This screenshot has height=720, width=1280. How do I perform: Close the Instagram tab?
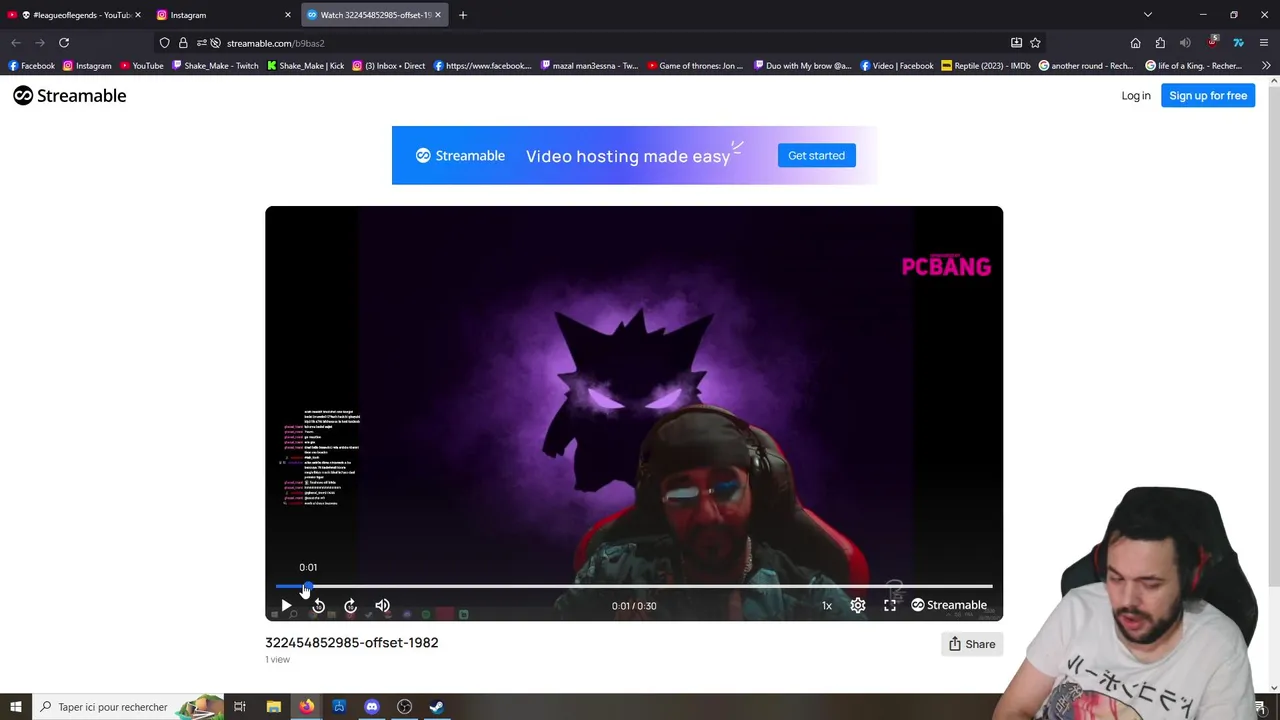point(288,15)
